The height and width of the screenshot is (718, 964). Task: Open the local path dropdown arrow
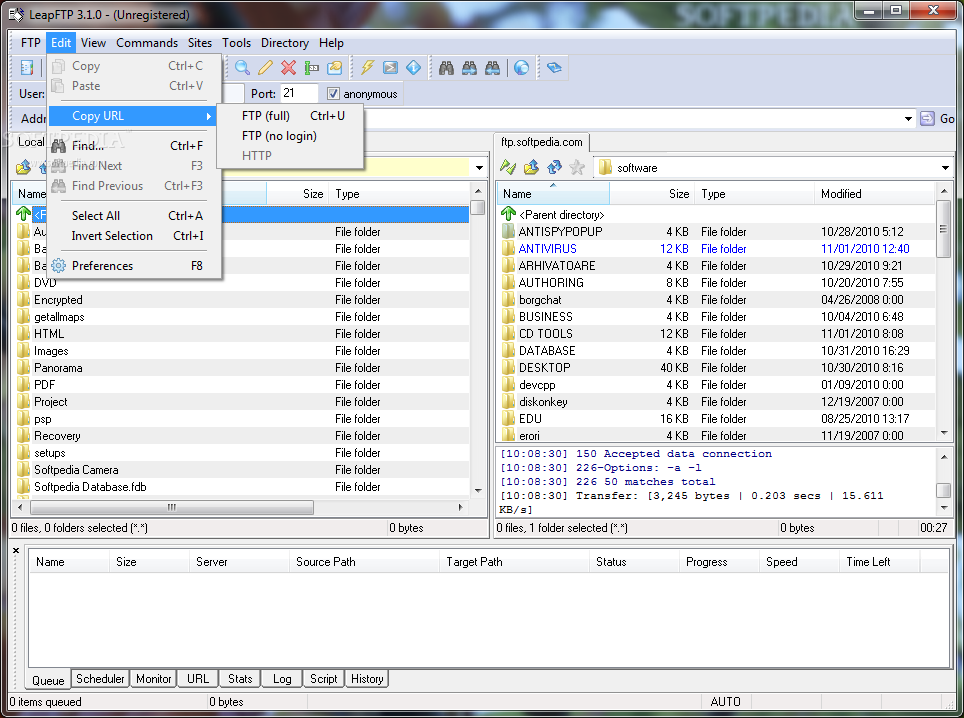pos(479,167)
